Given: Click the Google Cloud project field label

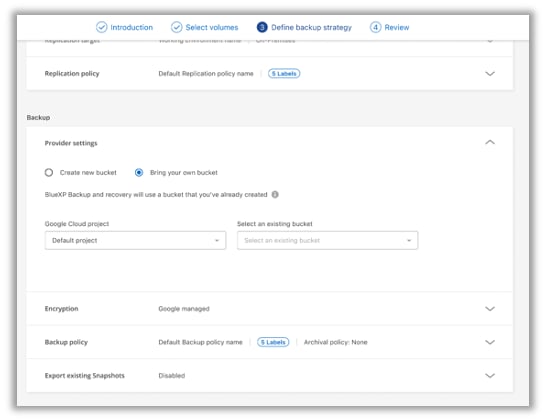Looking at the screenshot, I should click(x=77, y=224).
